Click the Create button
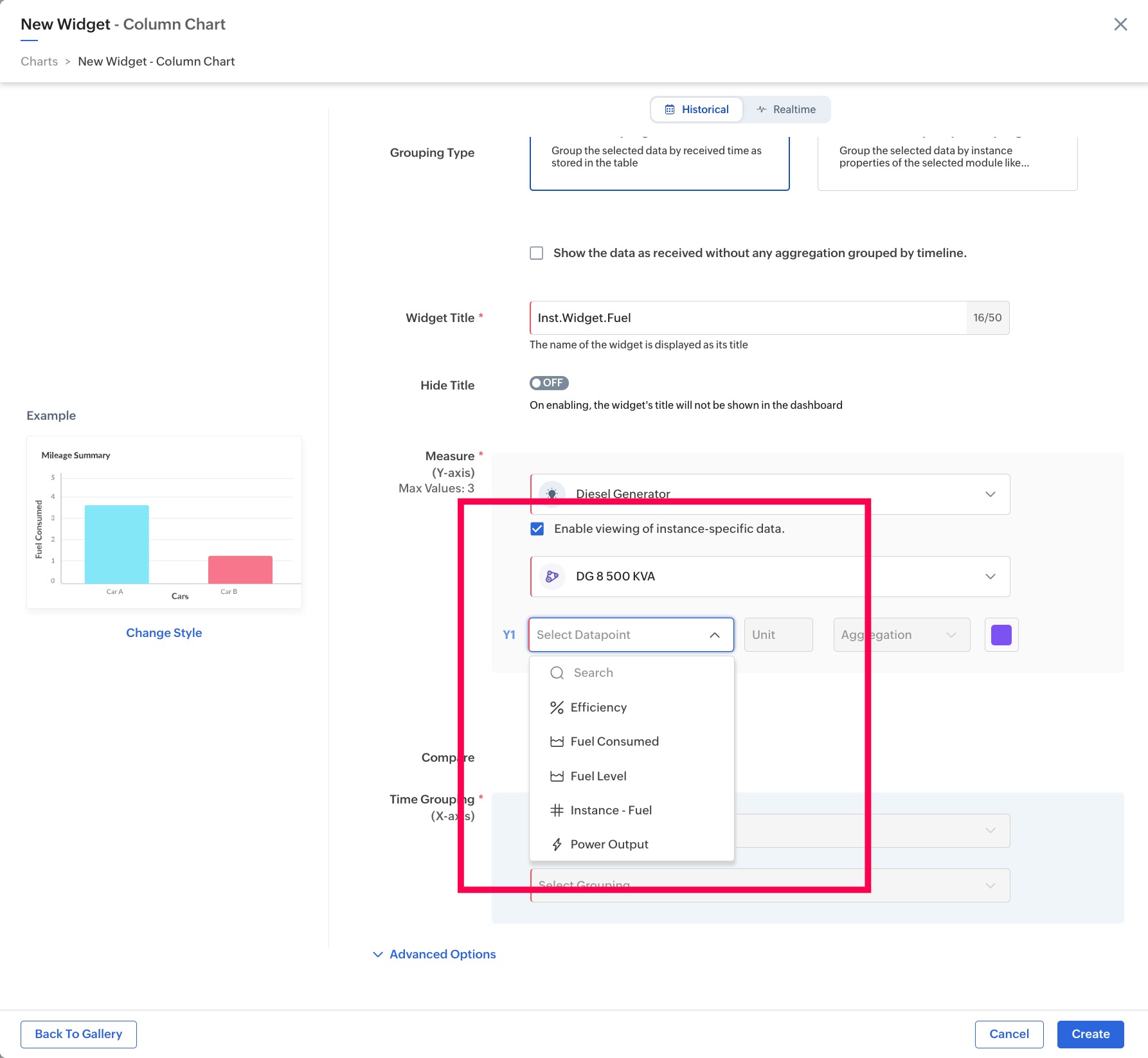Screen dimensions: 1148x1058 pos(1090,1034)
